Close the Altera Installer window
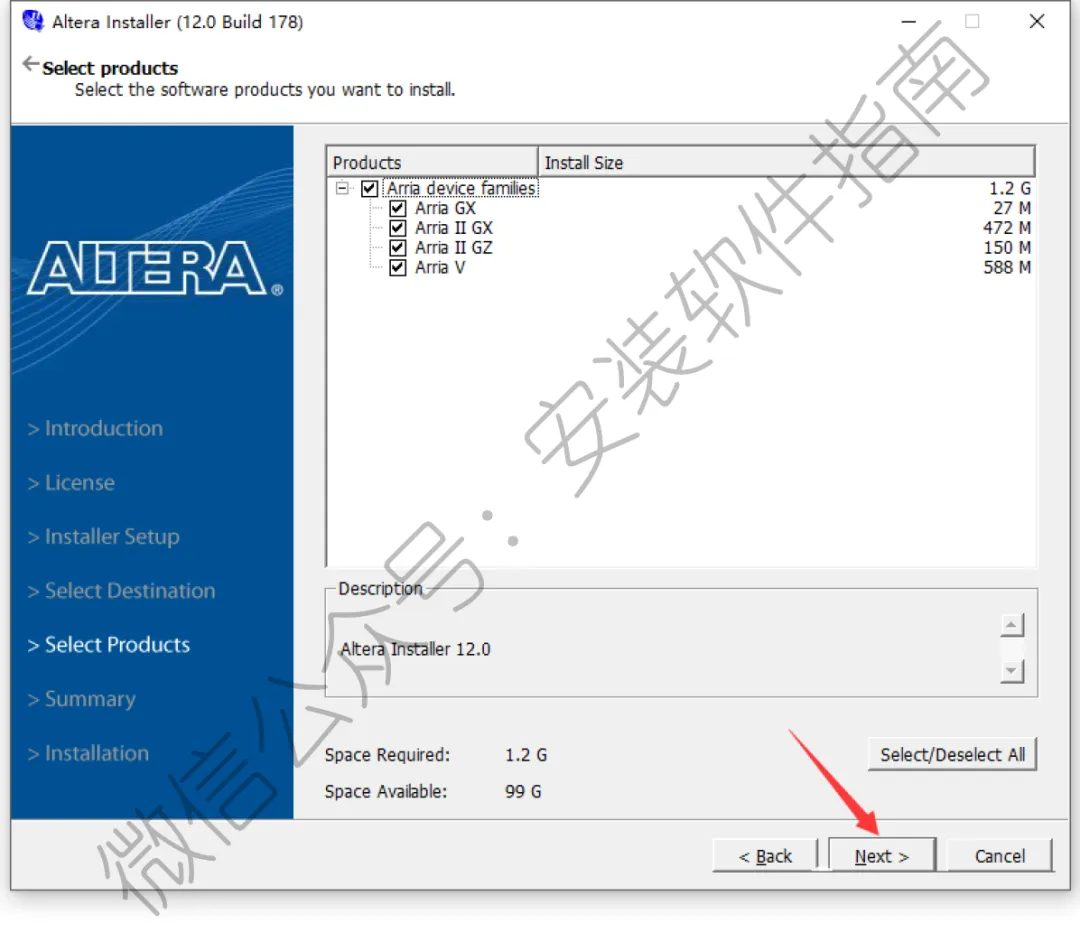The height and width of the screenshot is (933, 1080). click(1037, 21)
